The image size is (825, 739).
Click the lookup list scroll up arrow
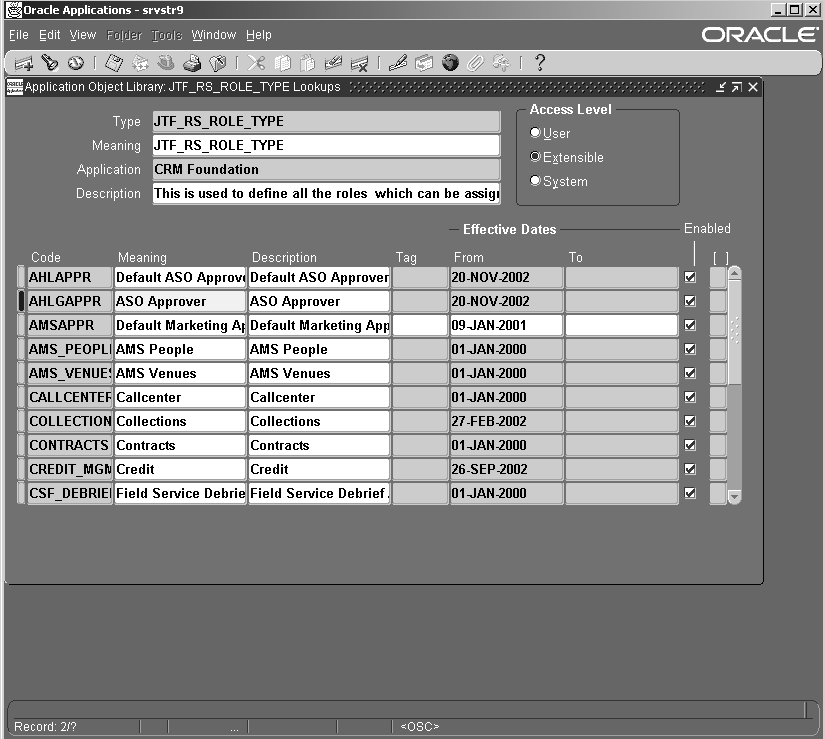point(735,274)
